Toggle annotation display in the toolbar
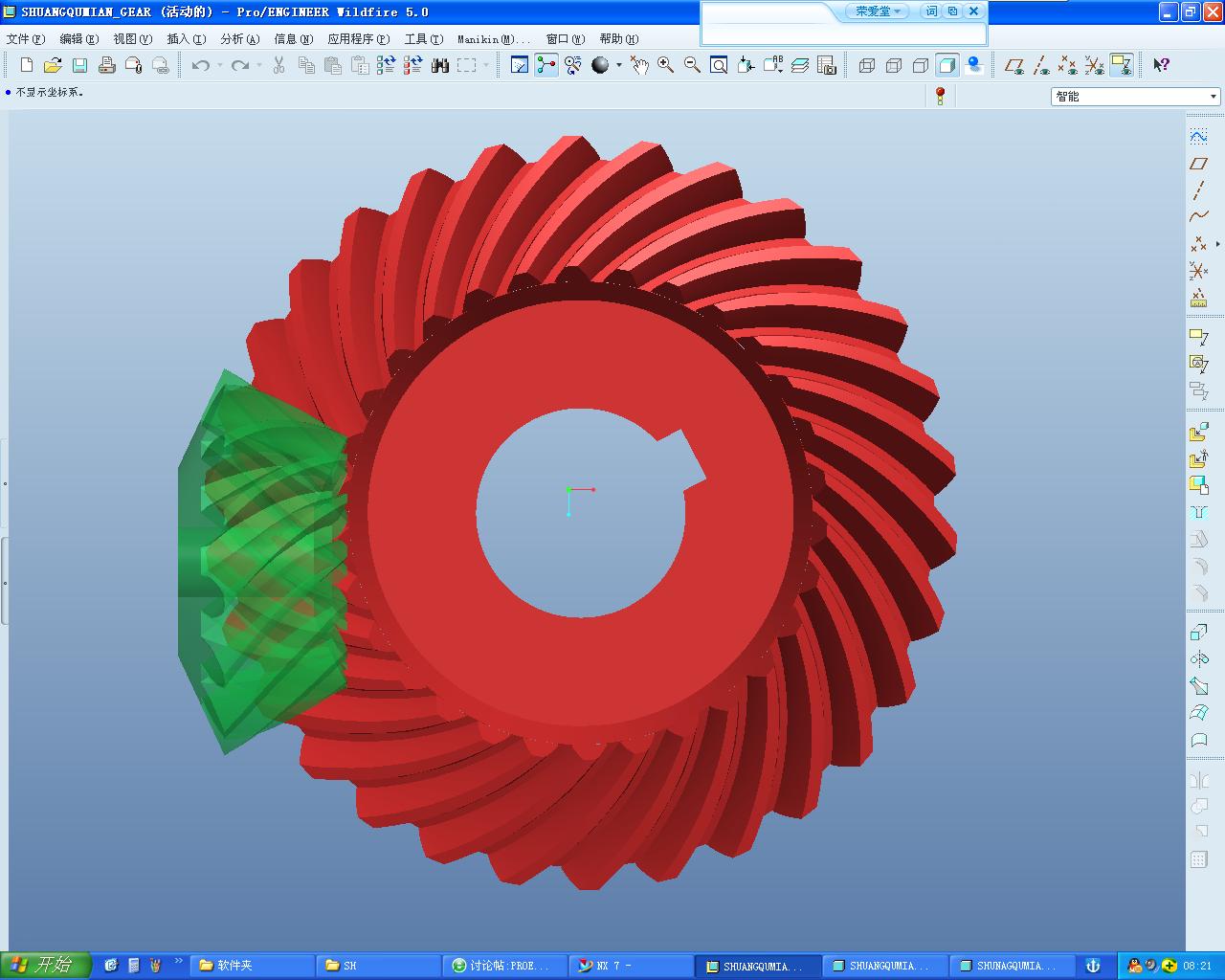This screenshot has width=1225, height=980. coord(1122,65)
